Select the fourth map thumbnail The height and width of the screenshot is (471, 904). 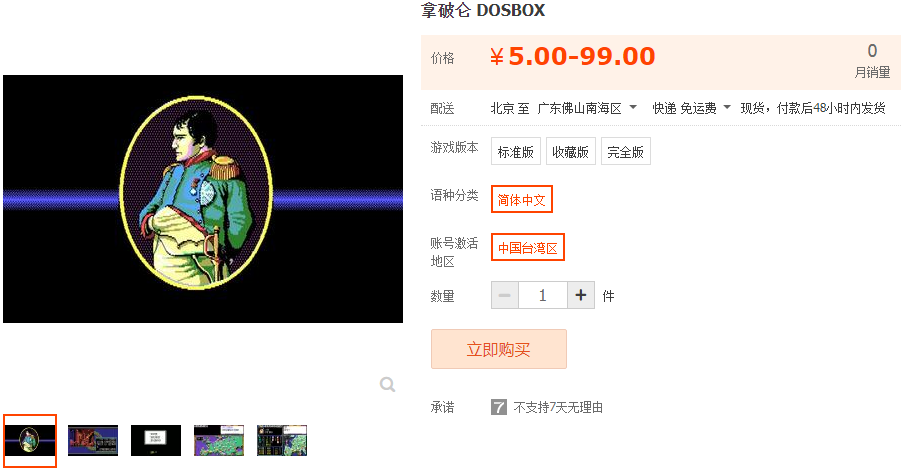tap(219, 440)
